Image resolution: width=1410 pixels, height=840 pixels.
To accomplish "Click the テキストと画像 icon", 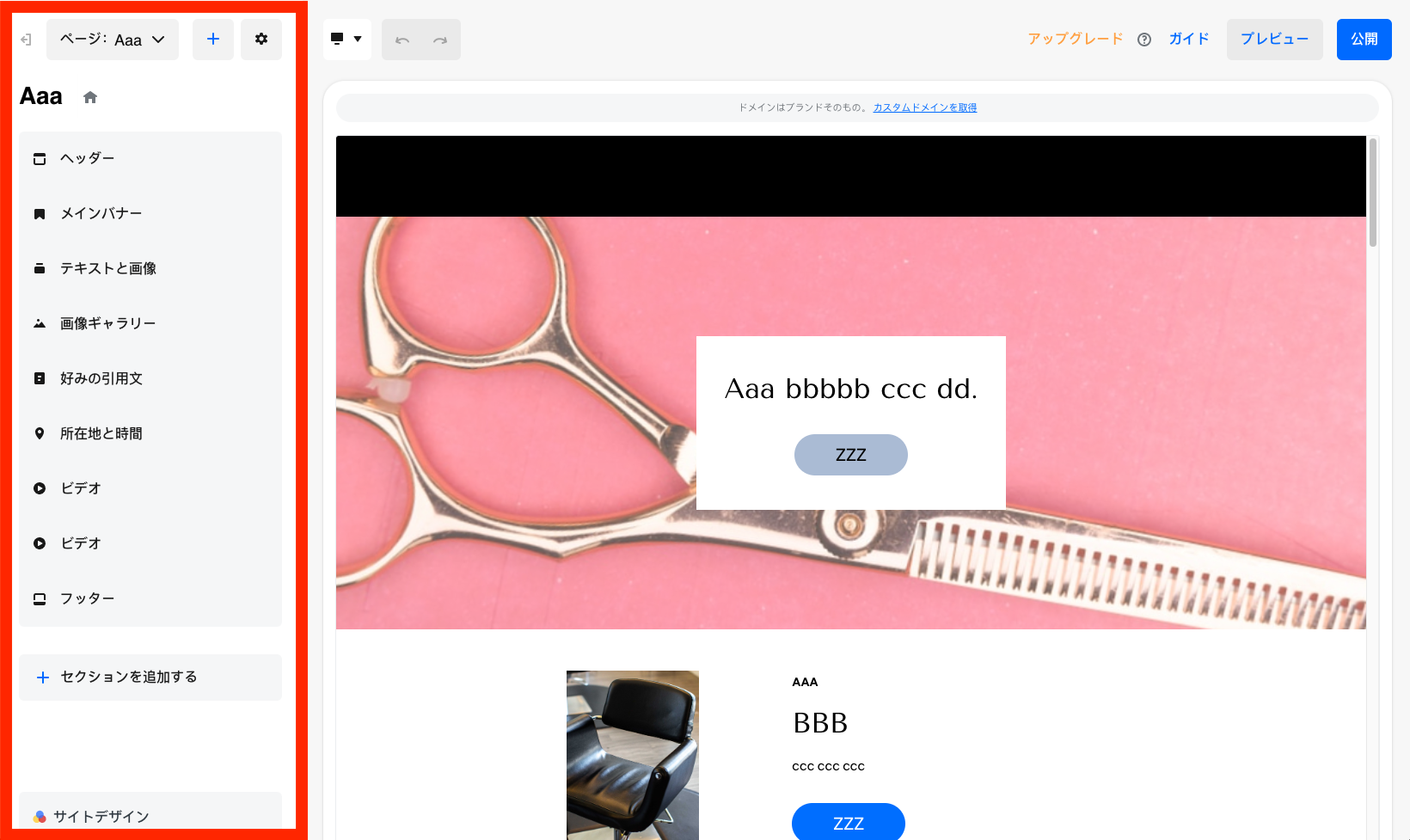I will point(40,269).
